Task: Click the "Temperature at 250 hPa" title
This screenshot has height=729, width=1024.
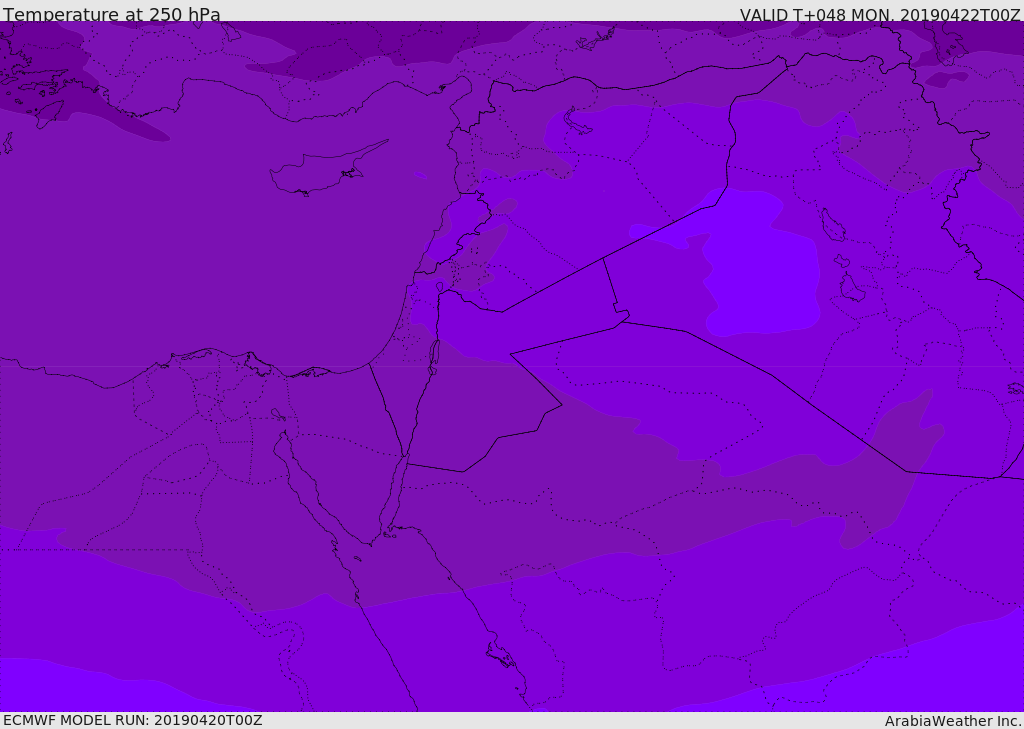Action: (112, 15)
